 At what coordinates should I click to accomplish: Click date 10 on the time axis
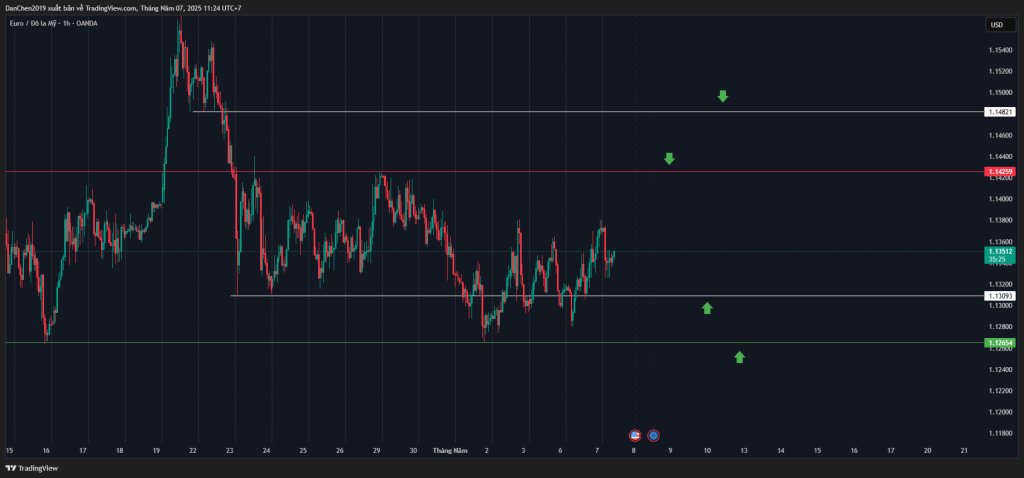point(707,451)
